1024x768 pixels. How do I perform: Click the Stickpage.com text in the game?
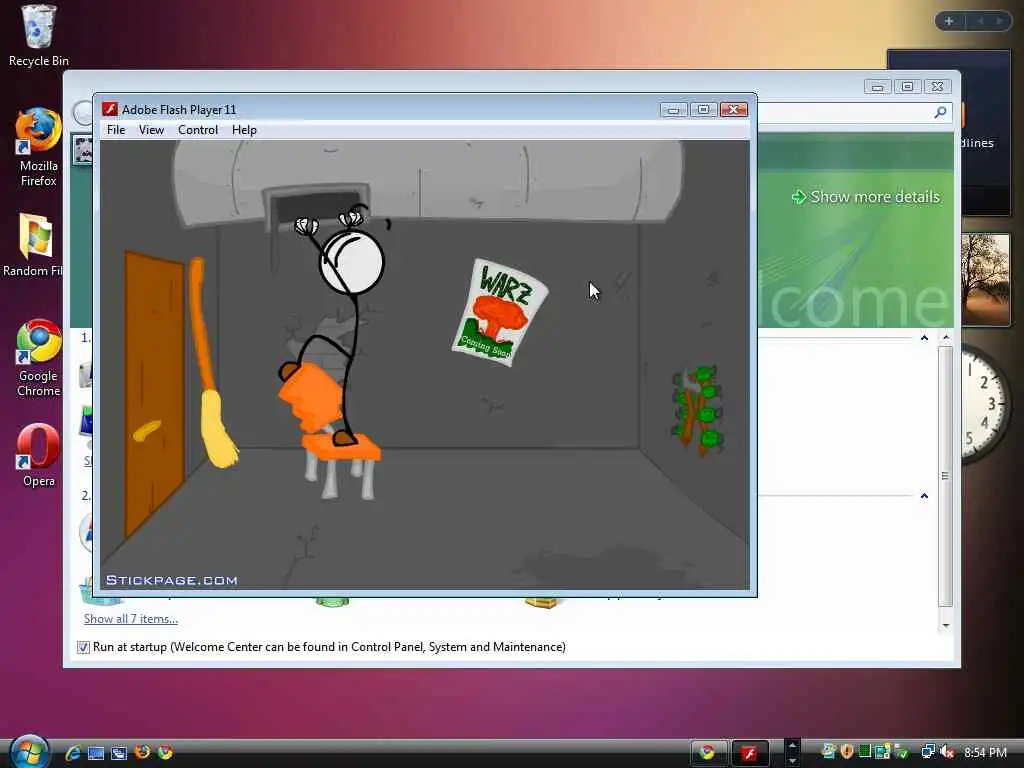(x=172, y=580)
